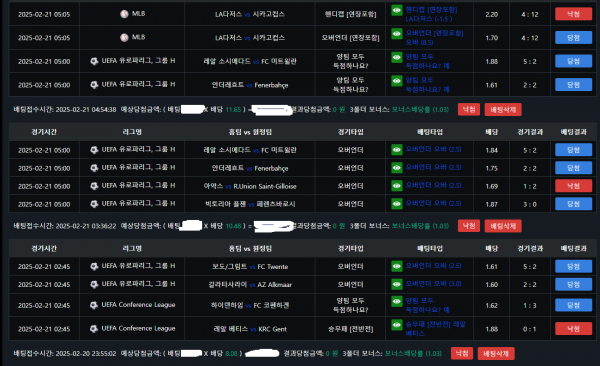This screenshot has height=366, width=600.
Task: Click soccer ball icon in 하이덴하임 Conference League row
Action: point(94,305)
